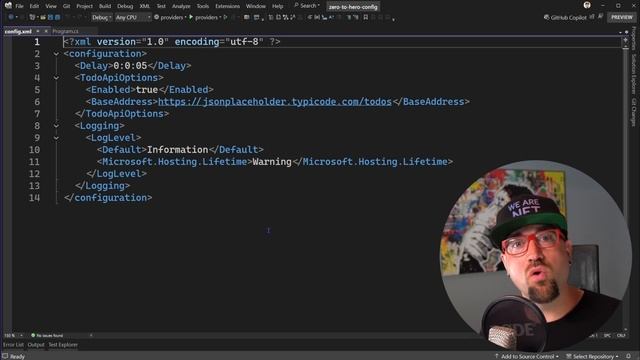
Task: Collapse the configuration element on line 2
Action: (56, 54)
